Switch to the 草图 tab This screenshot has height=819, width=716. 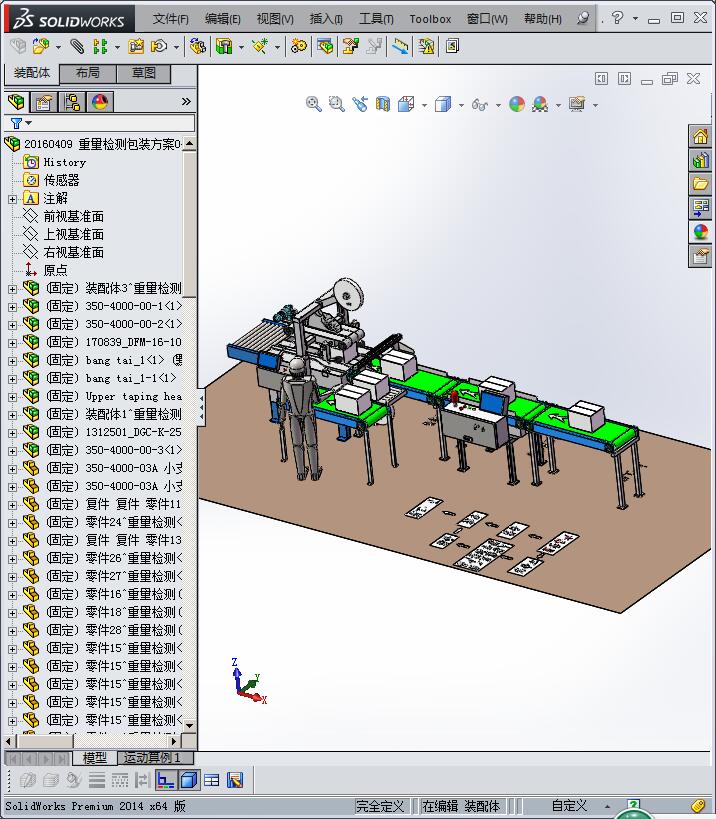click(x=144, y=73)
